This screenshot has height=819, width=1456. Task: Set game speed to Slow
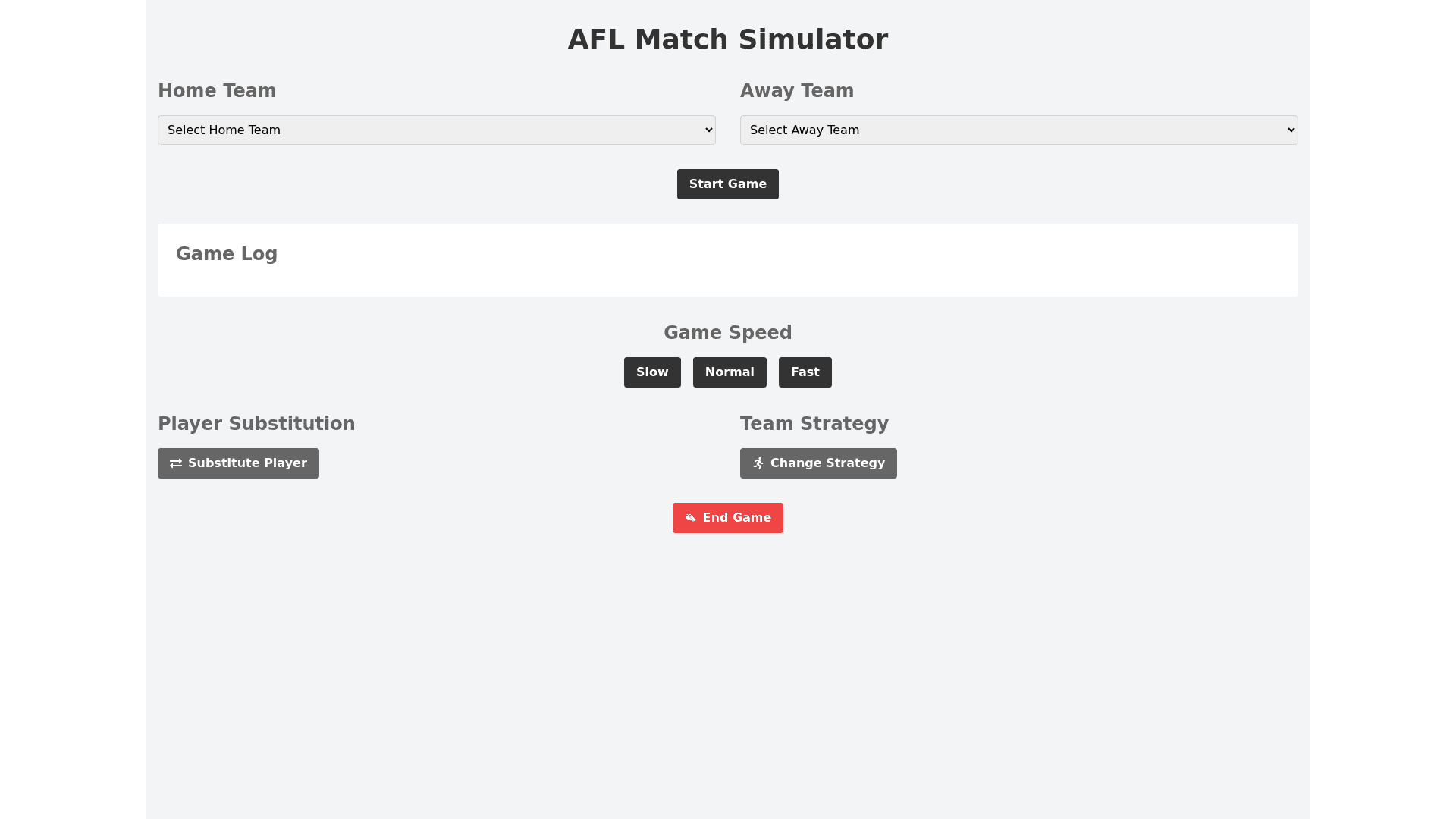click(x=652, y=372)
